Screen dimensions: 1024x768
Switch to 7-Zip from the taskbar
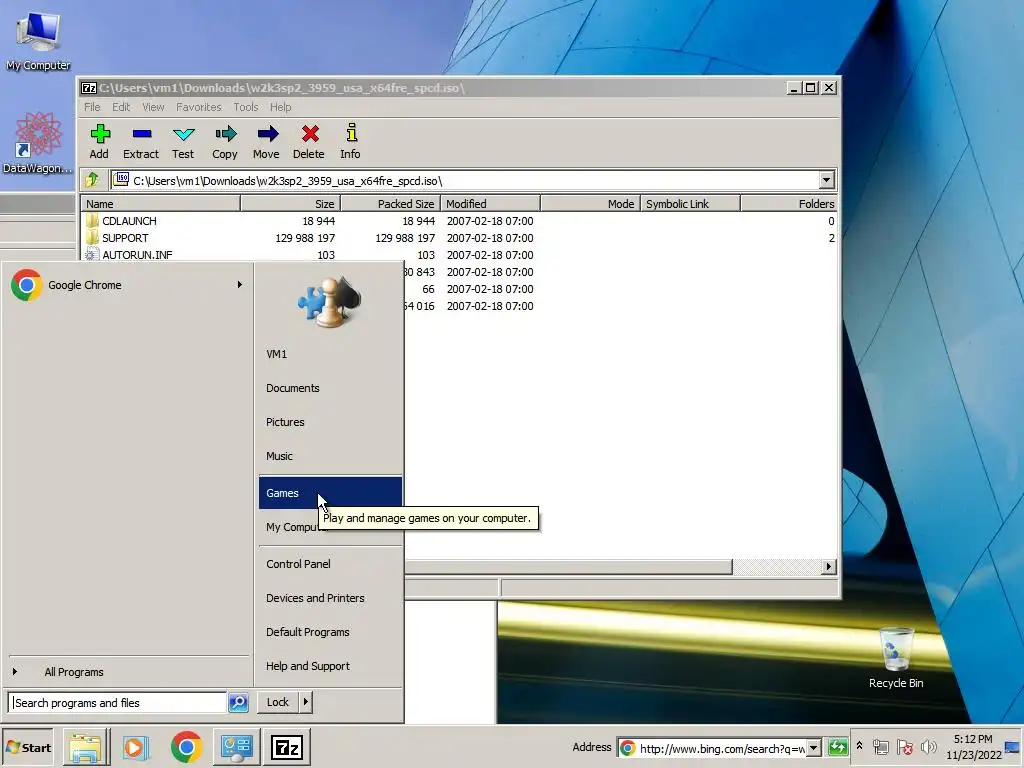(x=287, y=747)
